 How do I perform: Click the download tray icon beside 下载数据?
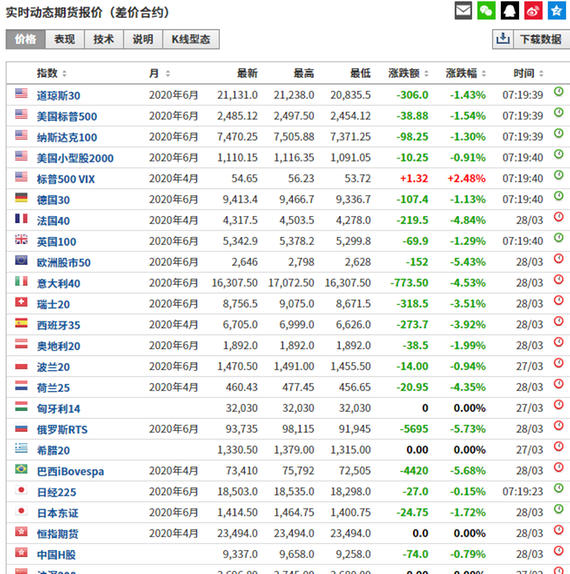503,39
